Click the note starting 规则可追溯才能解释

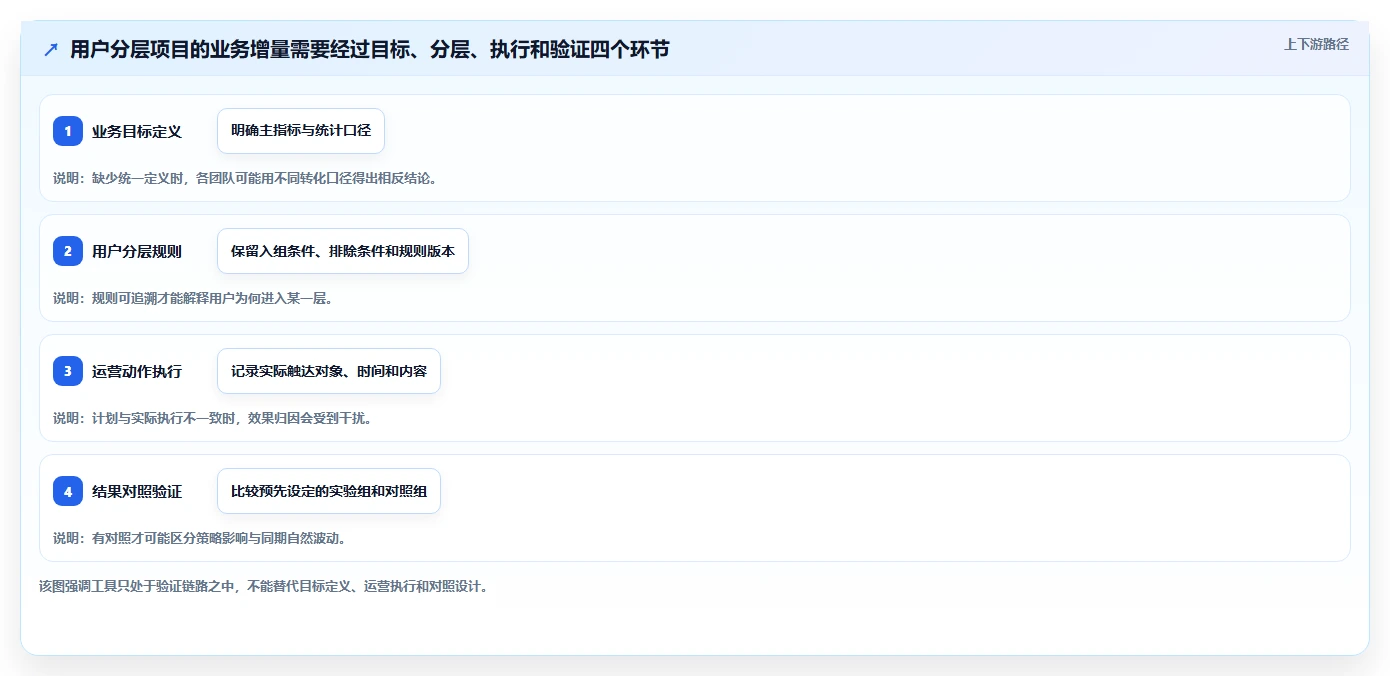point(193,298)
